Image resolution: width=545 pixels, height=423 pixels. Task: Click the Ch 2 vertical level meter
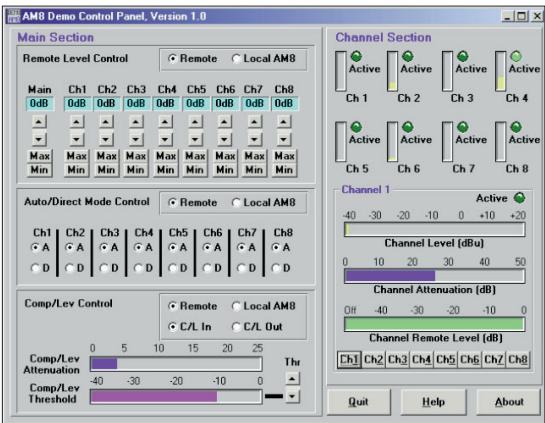coord(392,71)
